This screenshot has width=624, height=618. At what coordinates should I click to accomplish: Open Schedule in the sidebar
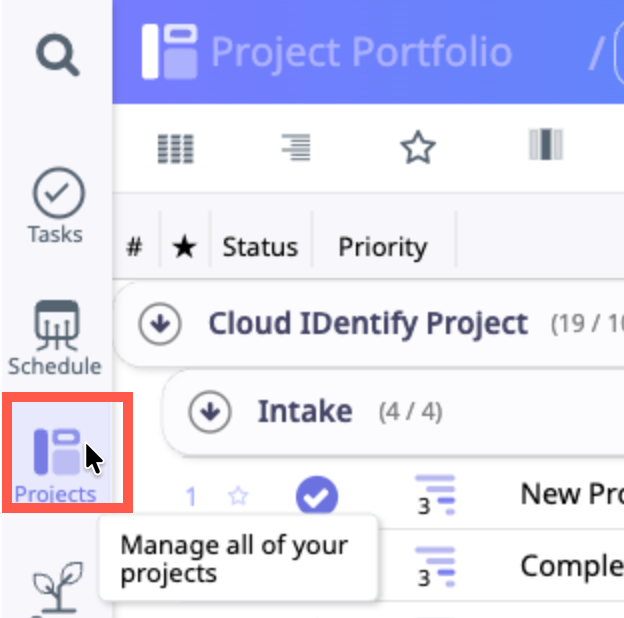click(55, 337)
